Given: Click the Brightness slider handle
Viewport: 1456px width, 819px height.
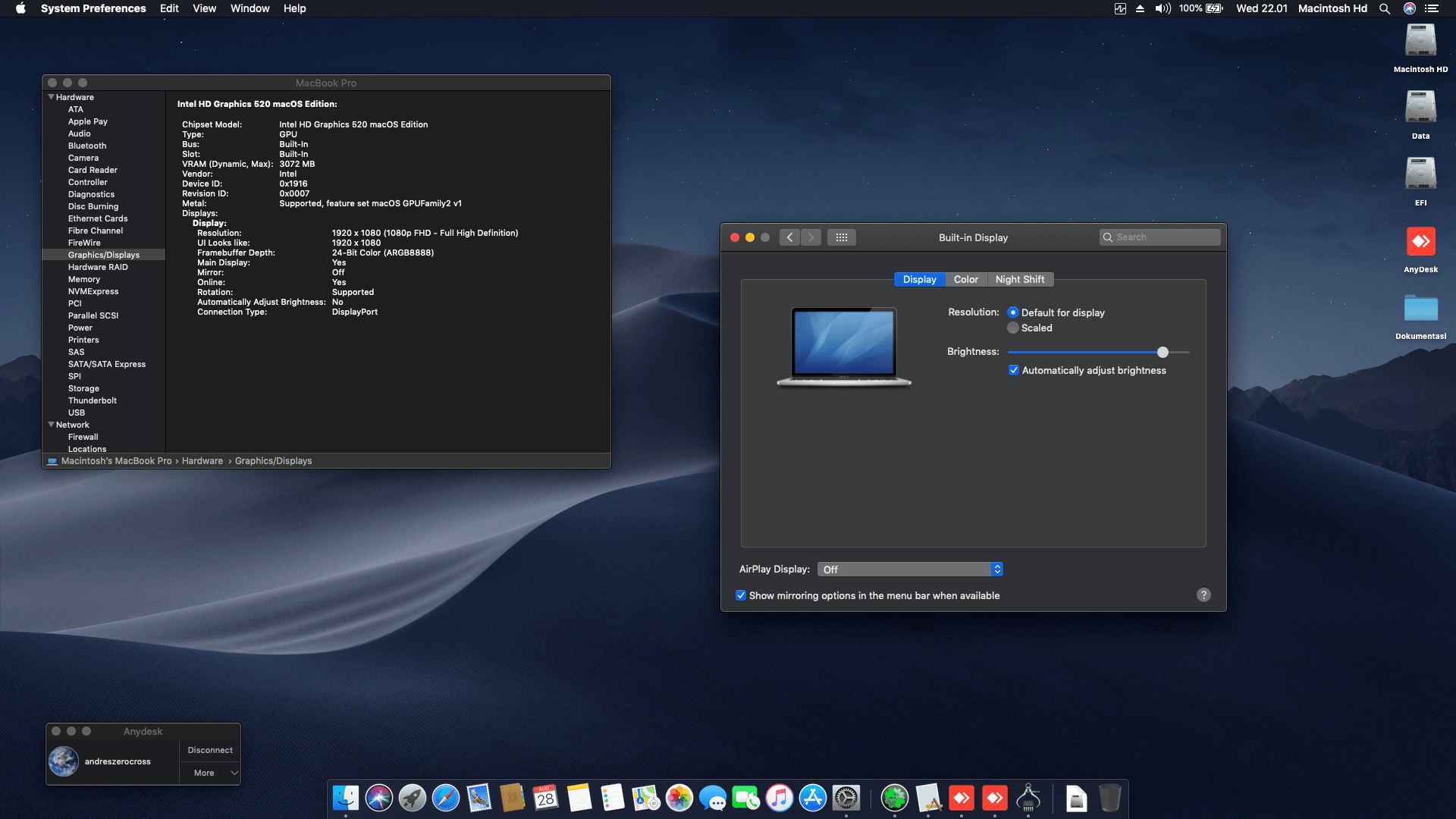Looking at the screenshot, I should 1163,352.
